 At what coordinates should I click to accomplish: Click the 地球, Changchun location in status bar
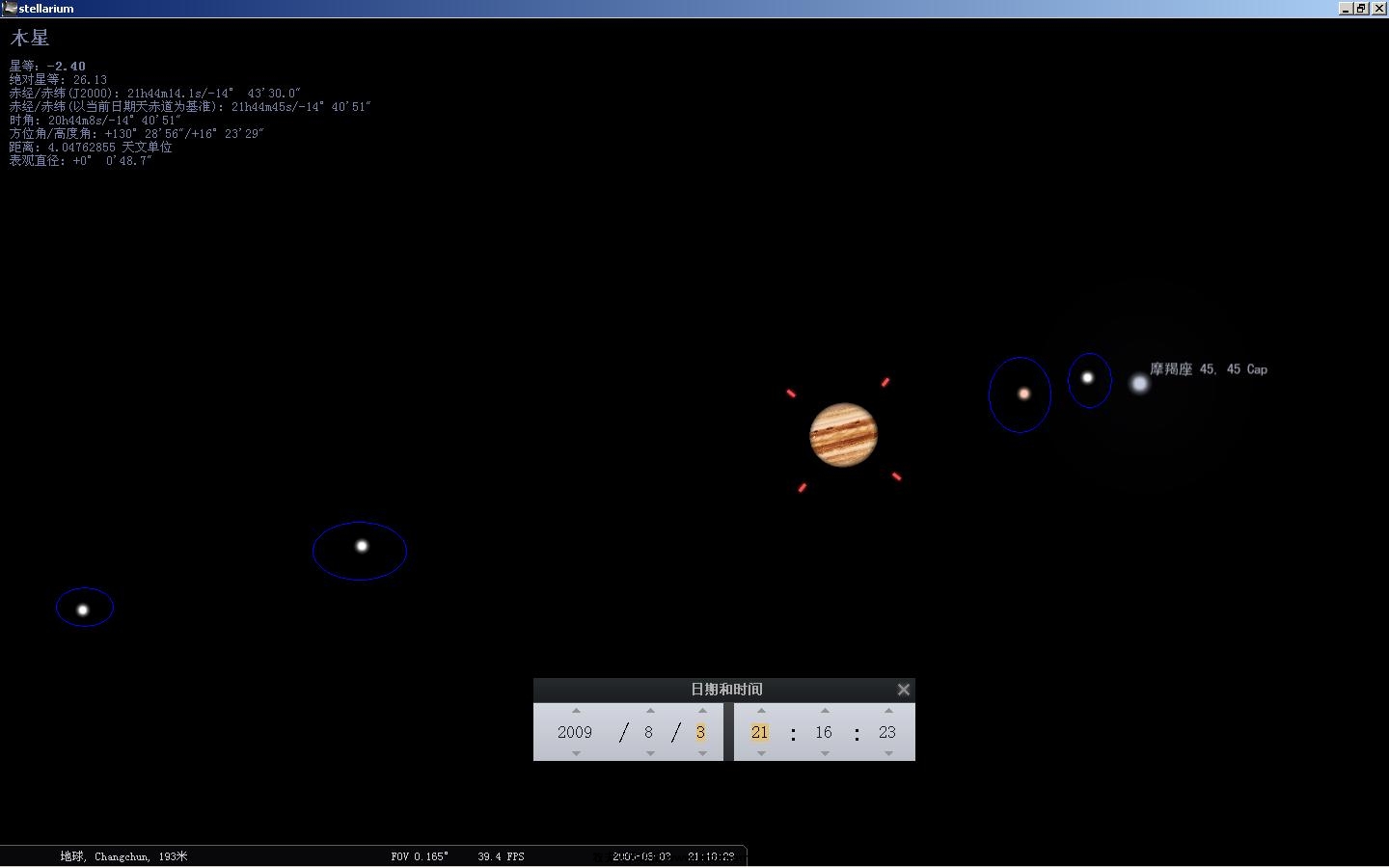point(123,856)
